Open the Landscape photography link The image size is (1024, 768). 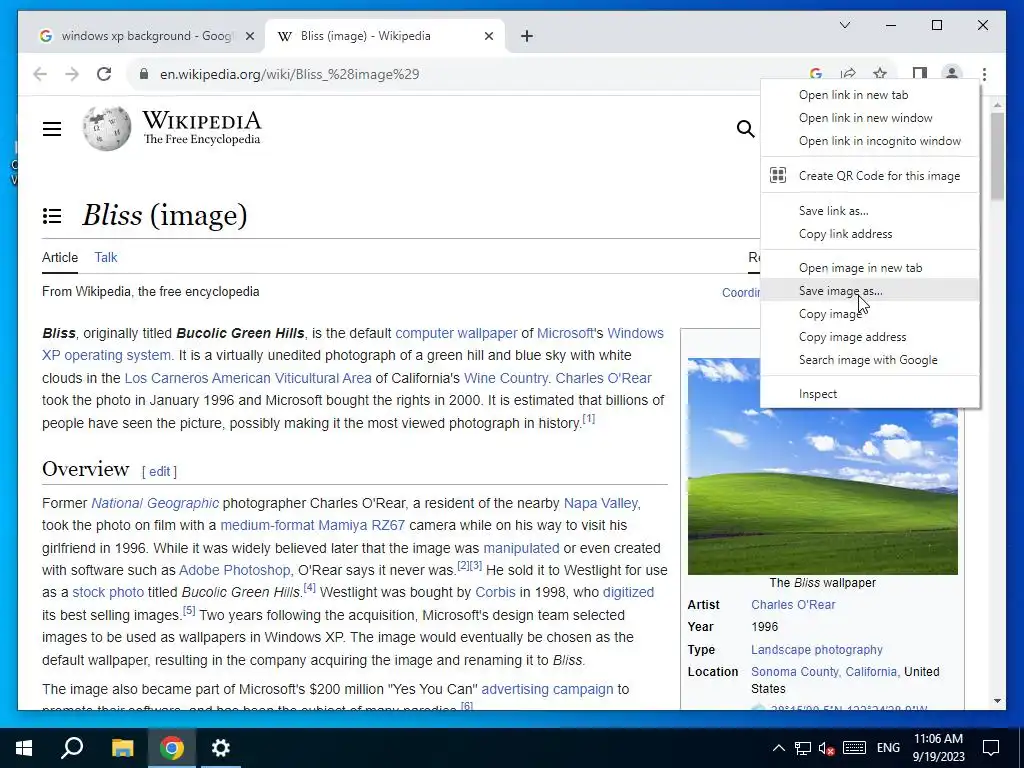coord(816,649)
